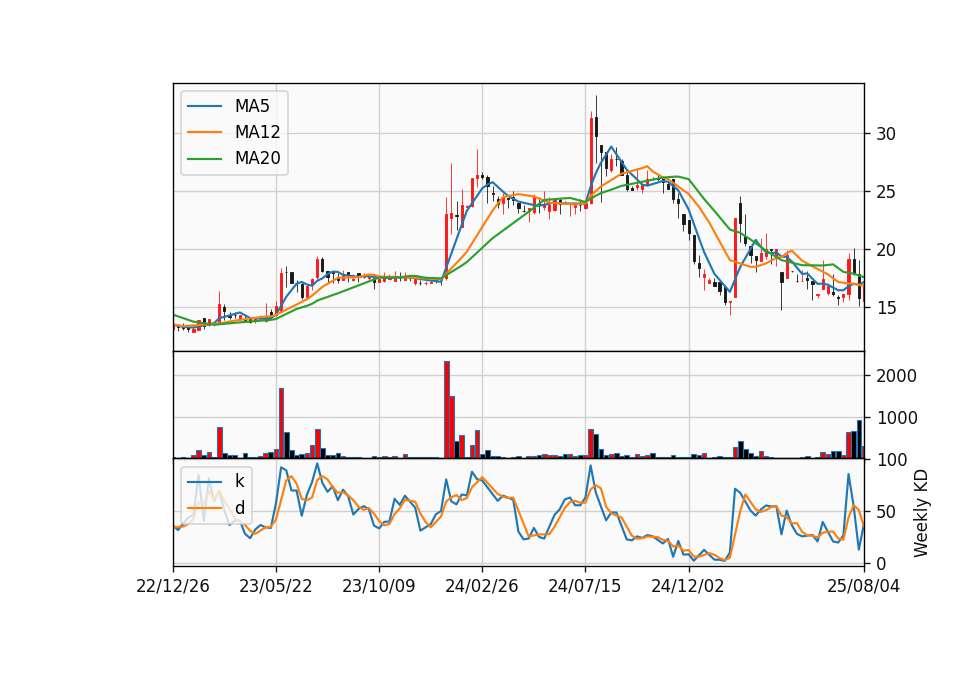Click the tallest volume bar above 2000
960x690 pixels.
tap(447, 410)
